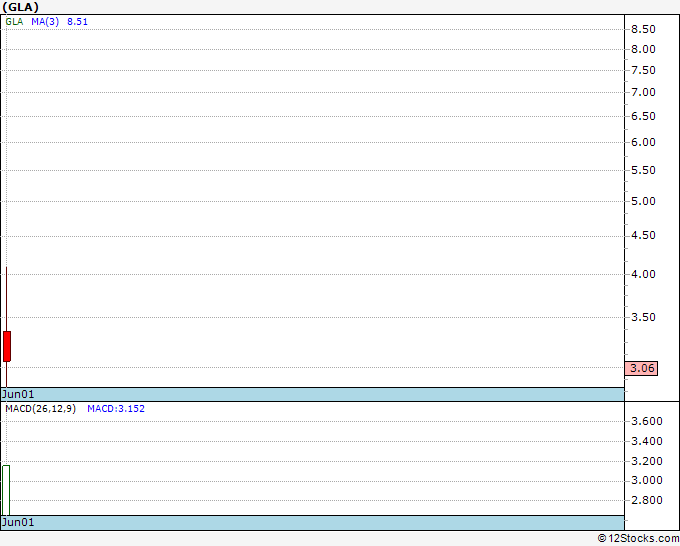Click the green GLA legend label
The image size is (680, 546).
point(14,22)
